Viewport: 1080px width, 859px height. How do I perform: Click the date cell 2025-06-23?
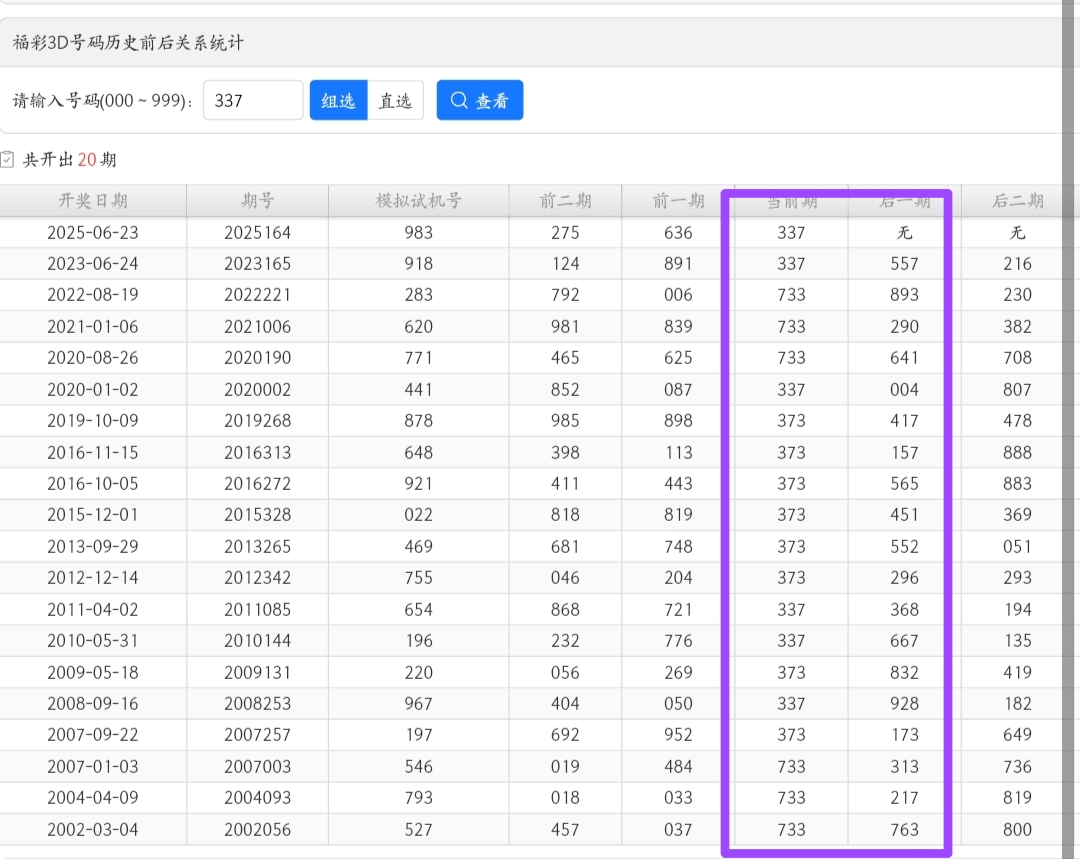(x=93, y=233)
